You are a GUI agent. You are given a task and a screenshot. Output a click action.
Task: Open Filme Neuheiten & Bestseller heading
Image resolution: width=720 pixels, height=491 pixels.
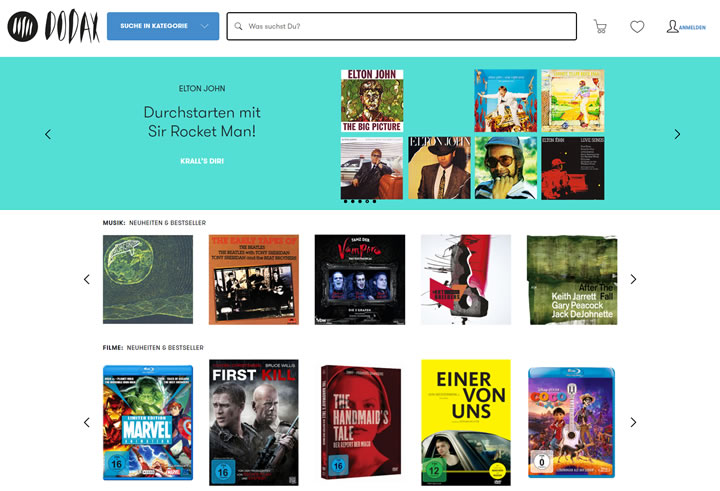[x=153, y=348]
